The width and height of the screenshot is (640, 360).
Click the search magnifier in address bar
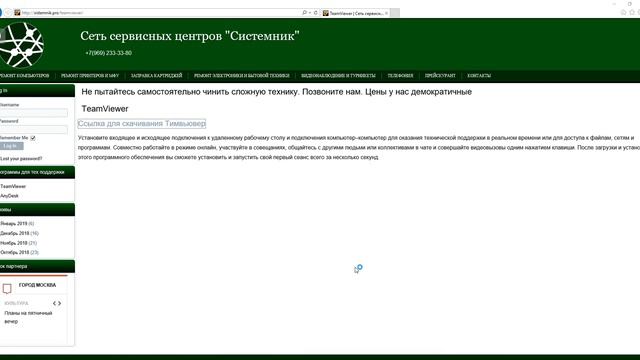point(304,13)
